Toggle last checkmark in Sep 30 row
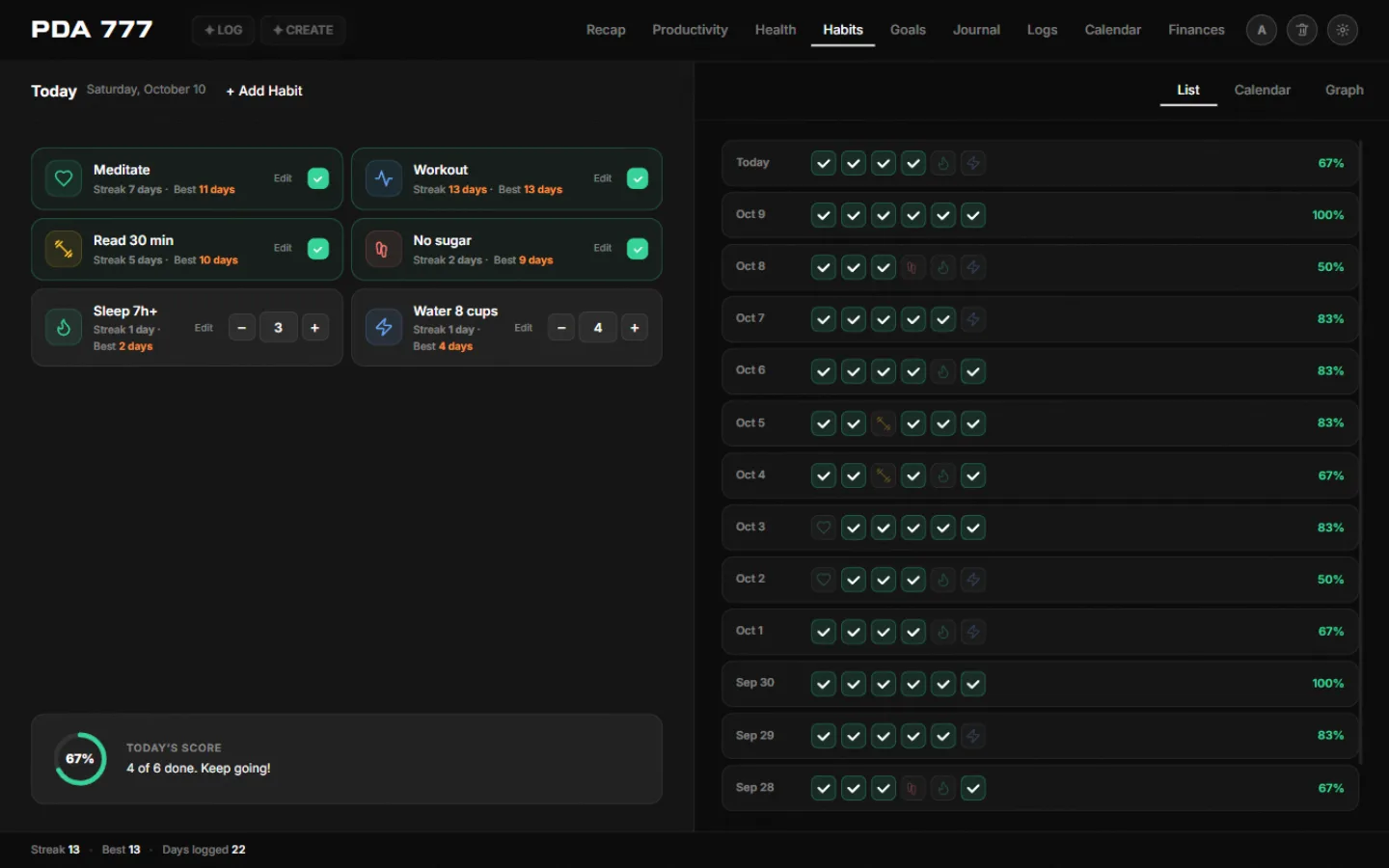The width and height of the screenshot is (1389, 868). pyautogui.click(x=973, y=684)
